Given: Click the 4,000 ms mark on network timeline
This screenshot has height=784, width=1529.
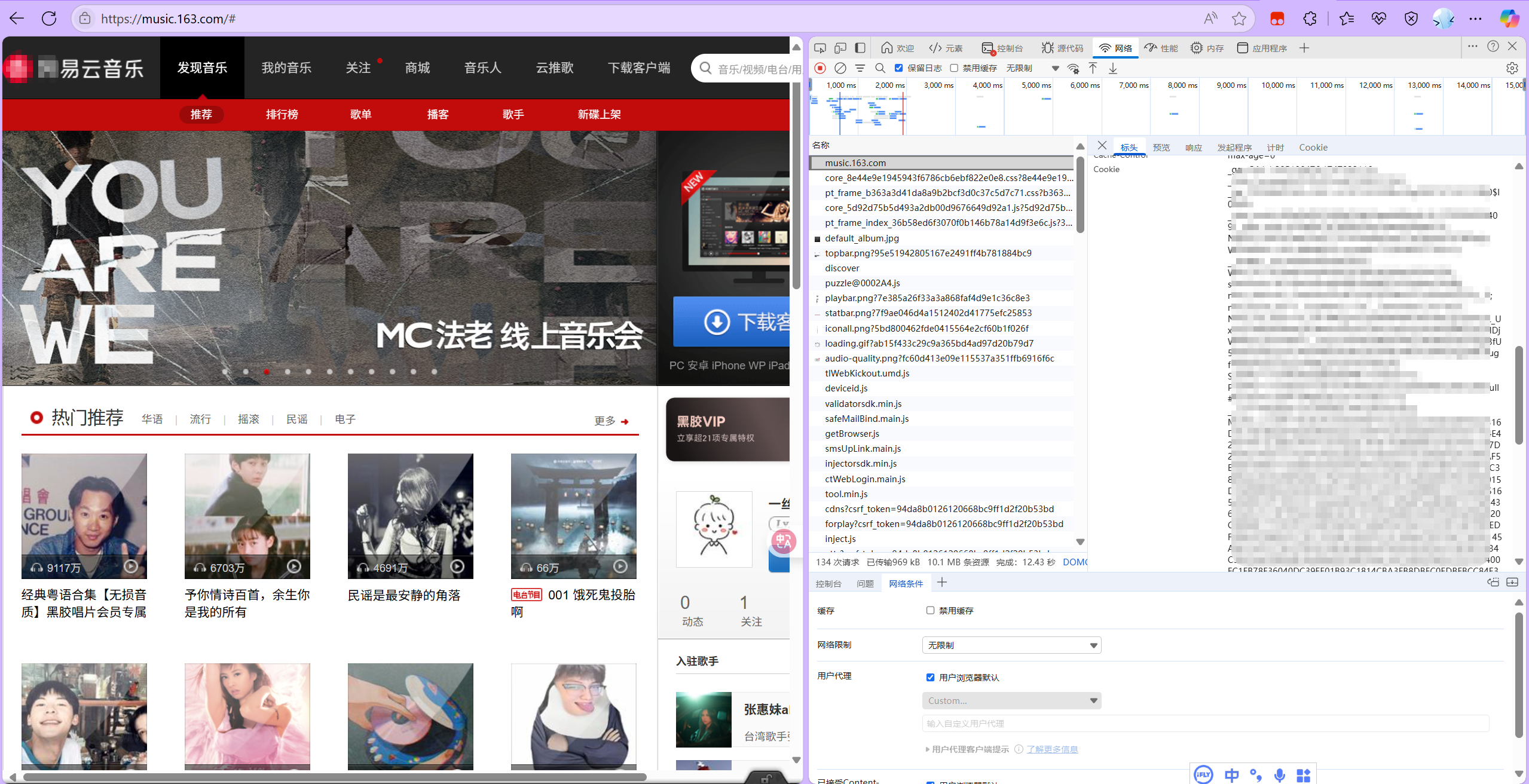Looking at the screenshot, I should [987, 85].
